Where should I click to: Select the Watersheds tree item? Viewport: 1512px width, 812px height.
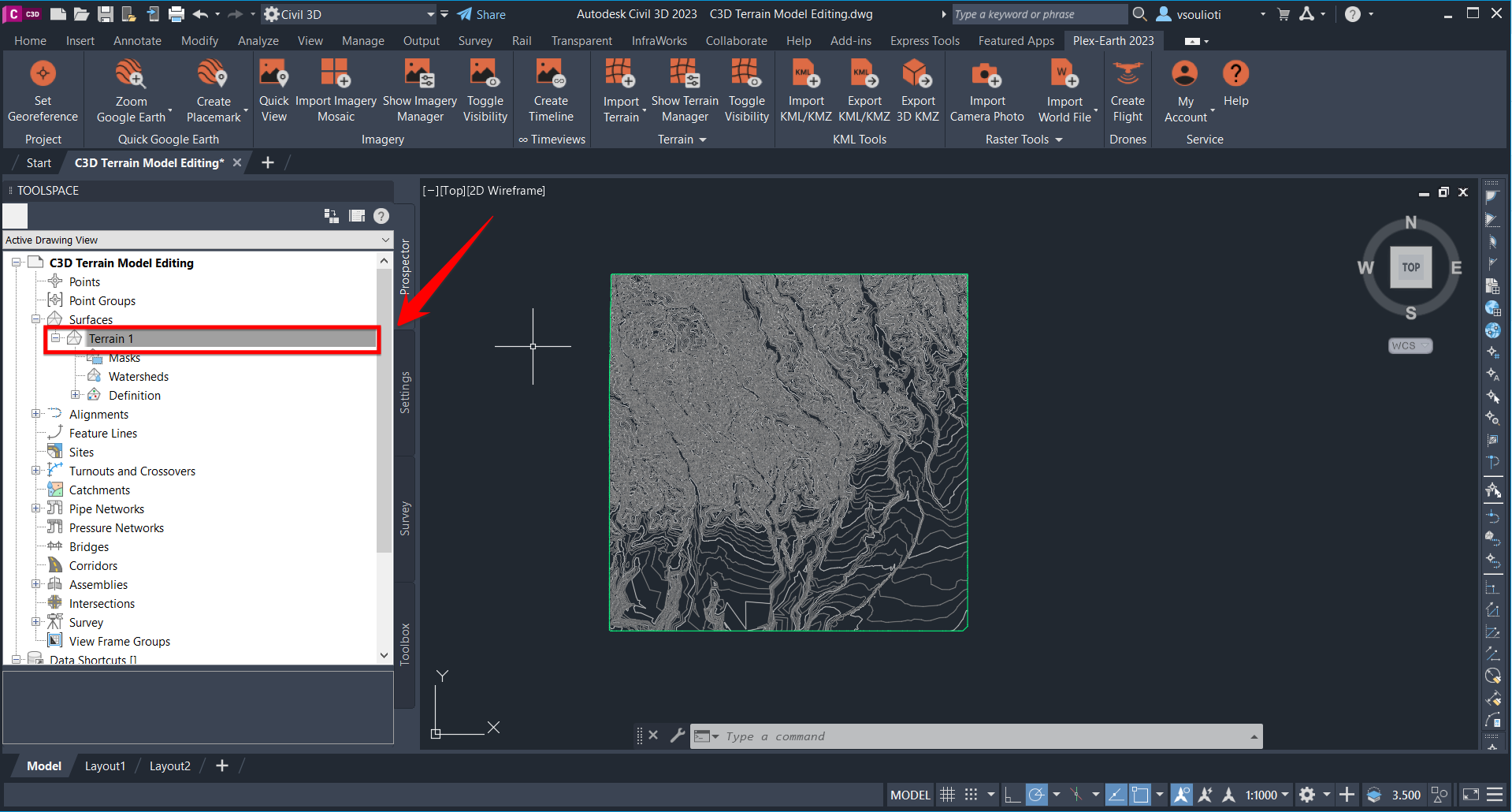pyautogui.click(x=139, y=376)
